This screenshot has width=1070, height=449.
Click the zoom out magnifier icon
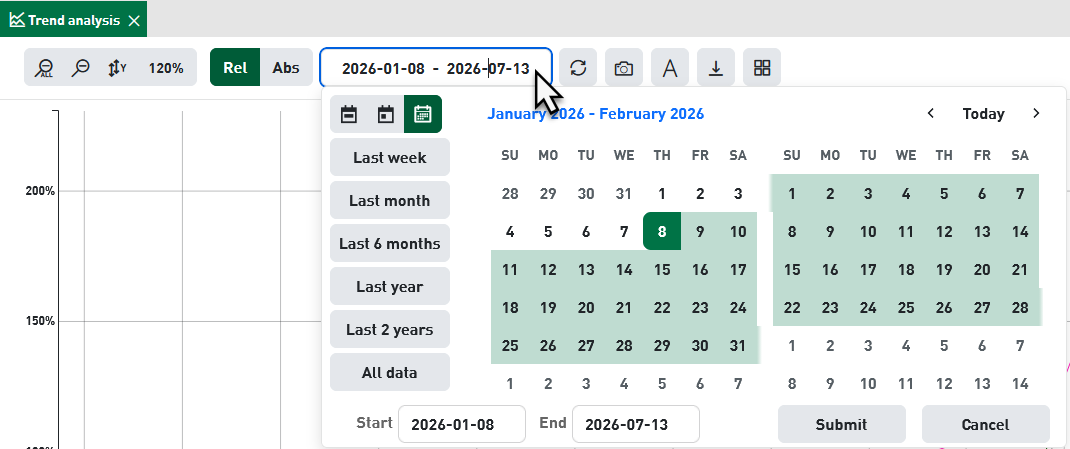pos(81,68)
